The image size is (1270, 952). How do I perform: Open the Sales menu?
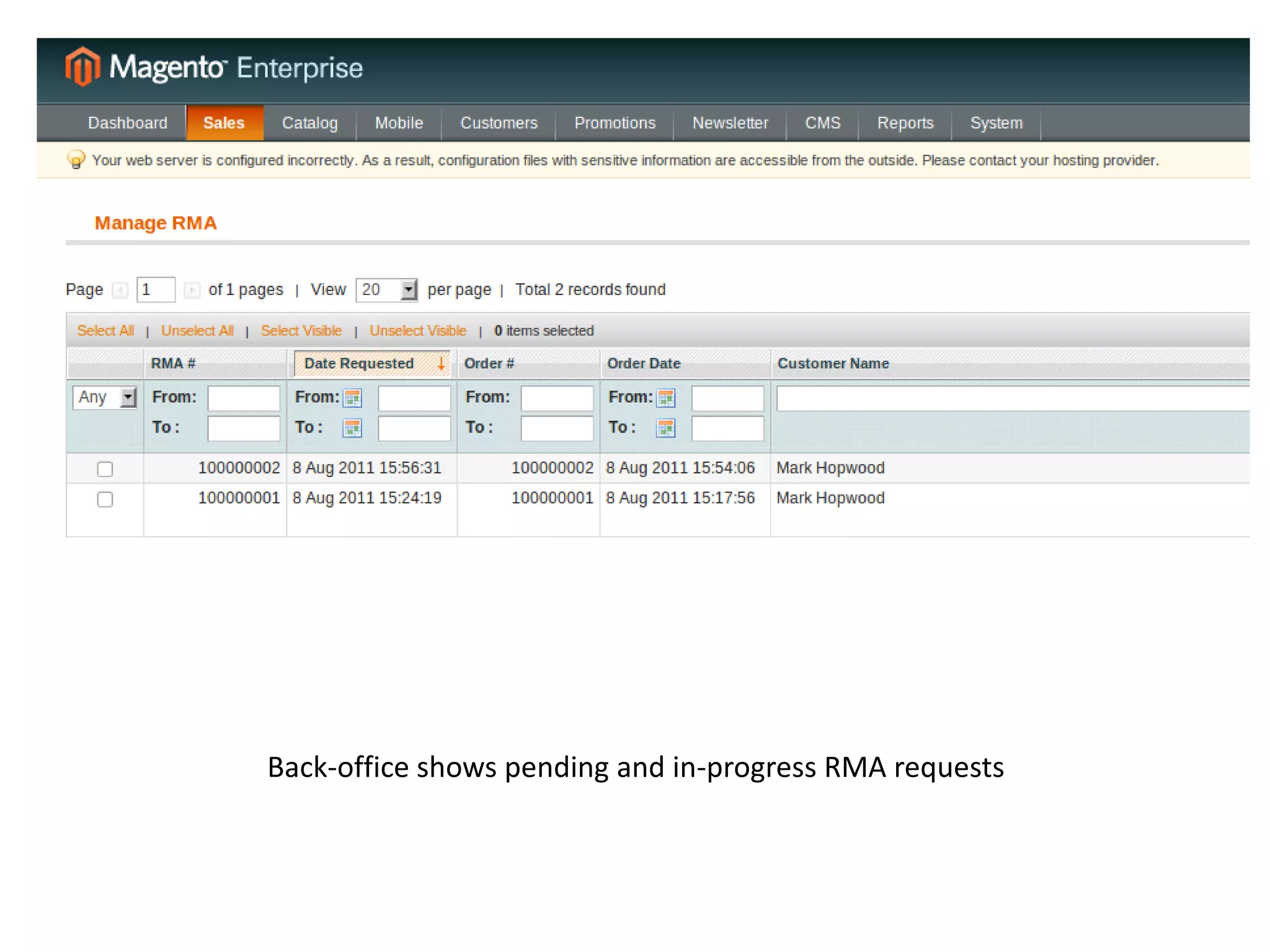[x=224, y=123]
